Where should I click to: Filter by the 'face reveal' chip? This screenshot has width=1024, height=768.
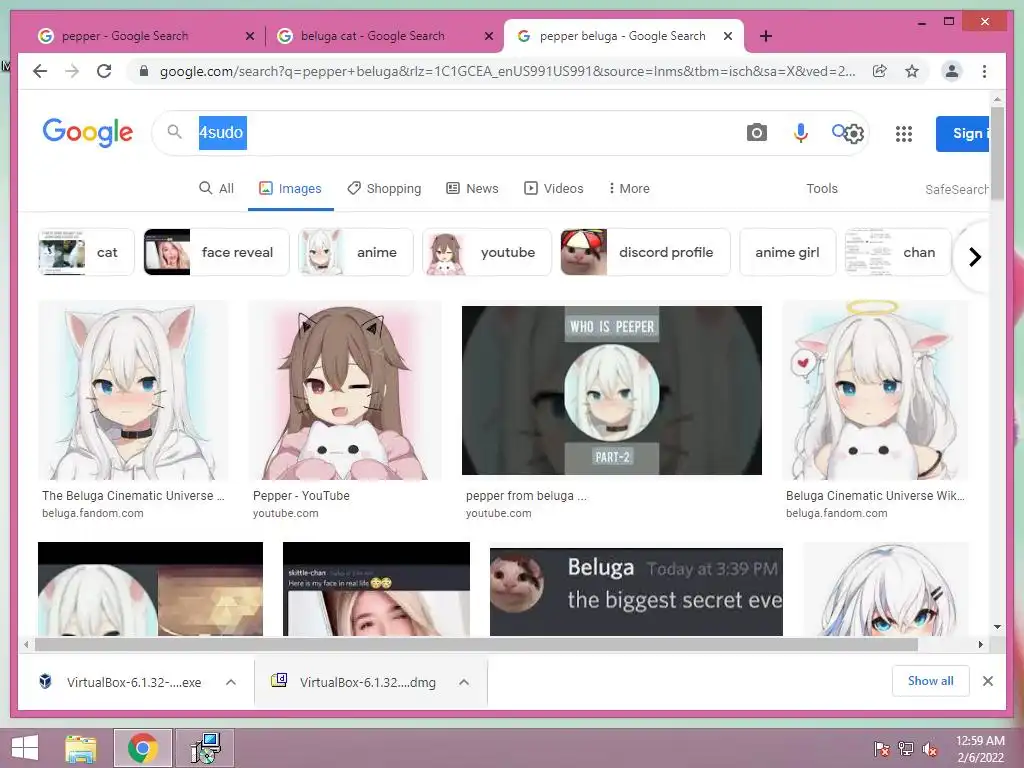(216, 252)
